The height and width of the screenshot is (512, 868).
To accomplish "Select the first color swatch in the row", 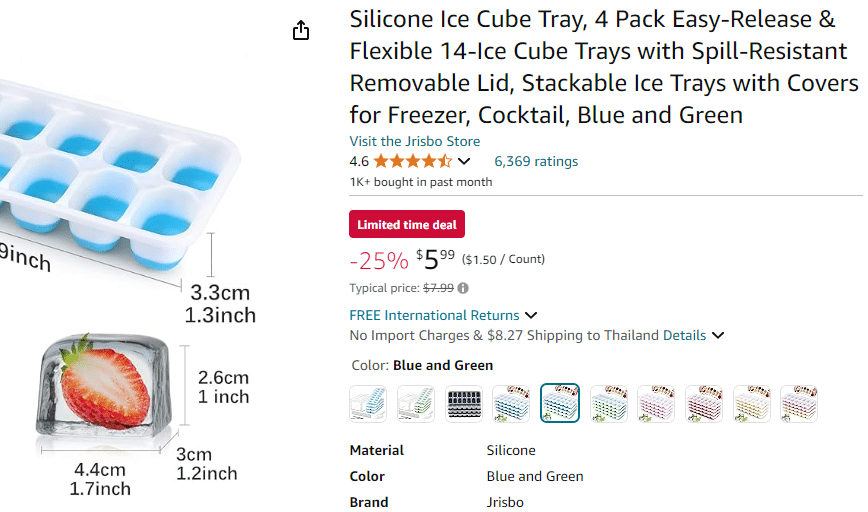I will click(368, 403).
